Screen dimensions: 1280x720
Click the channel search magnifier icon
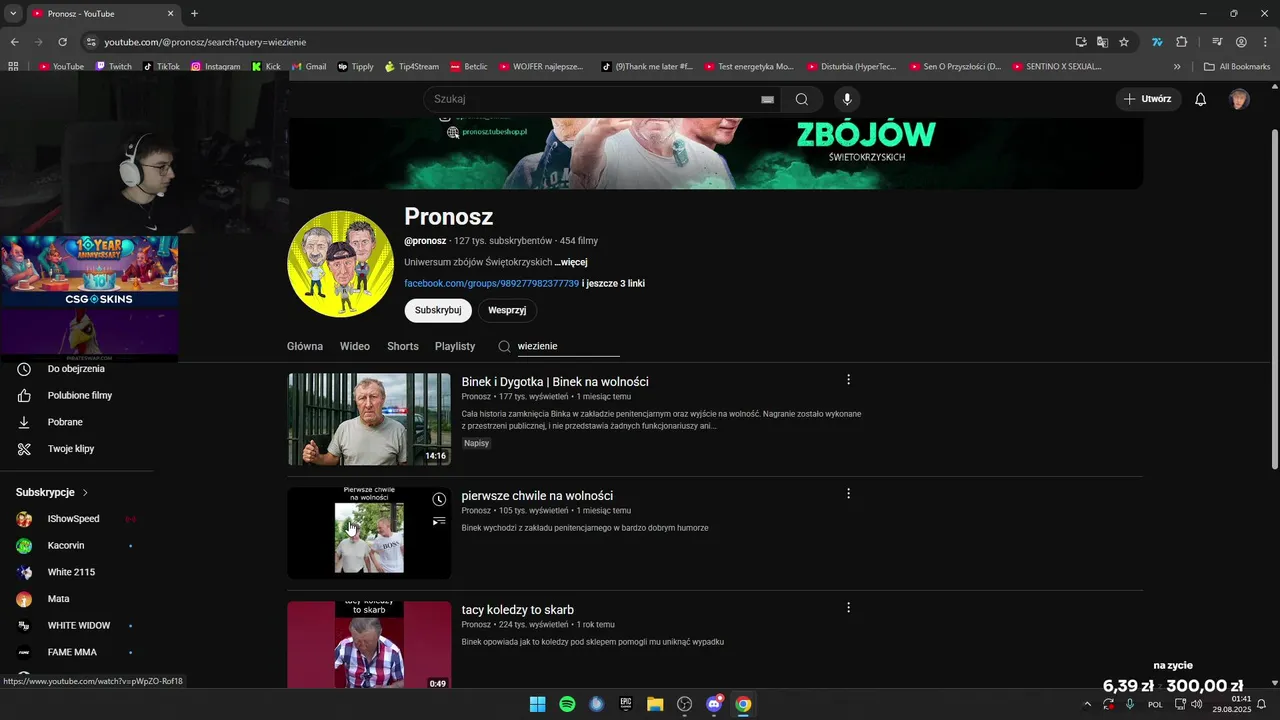pyautogui.click(x=505, y=346)
